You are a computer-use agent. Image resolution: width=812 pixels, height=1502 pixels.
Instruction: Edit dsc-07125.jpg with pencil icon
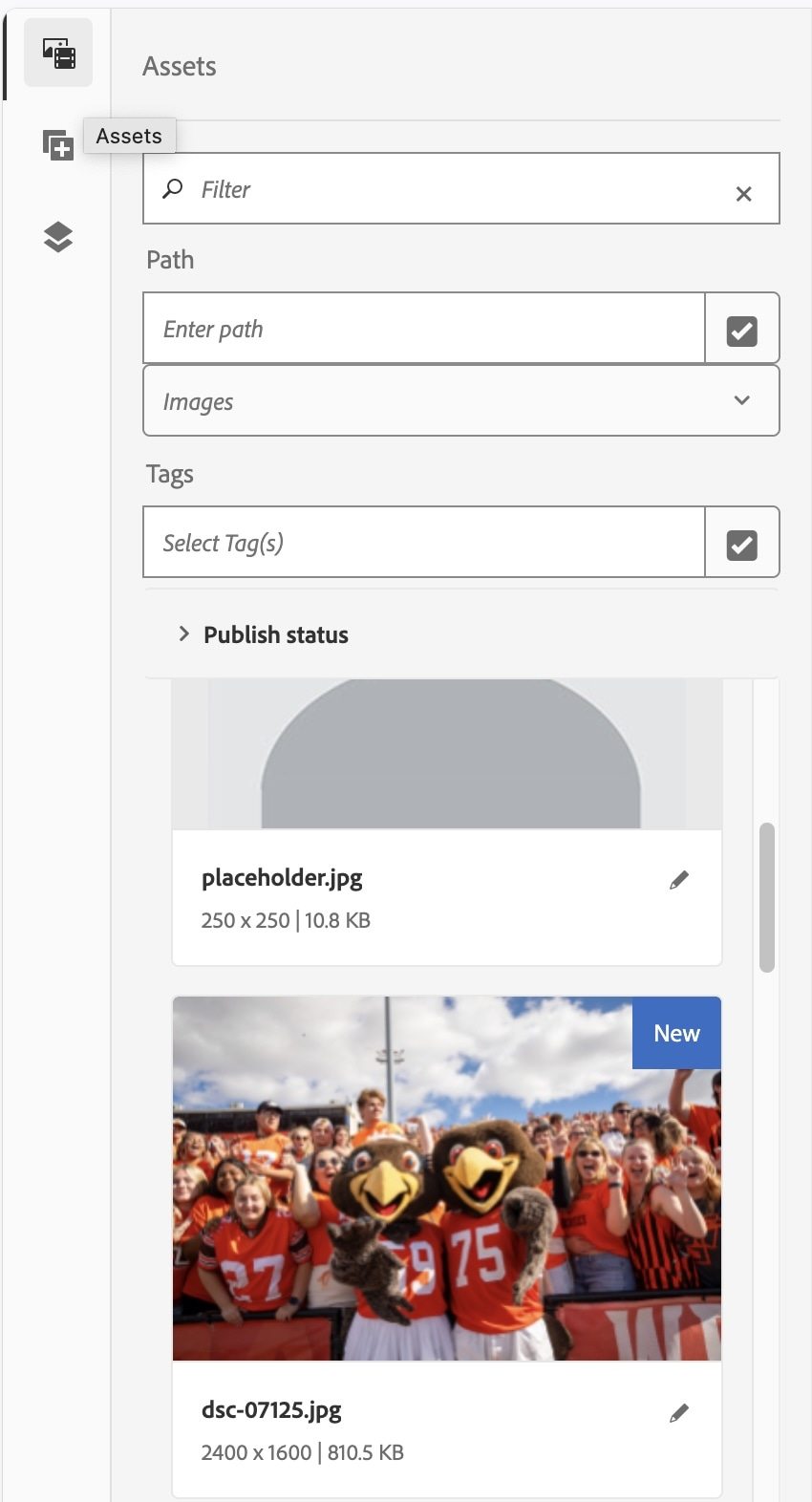pos(679,1413)
